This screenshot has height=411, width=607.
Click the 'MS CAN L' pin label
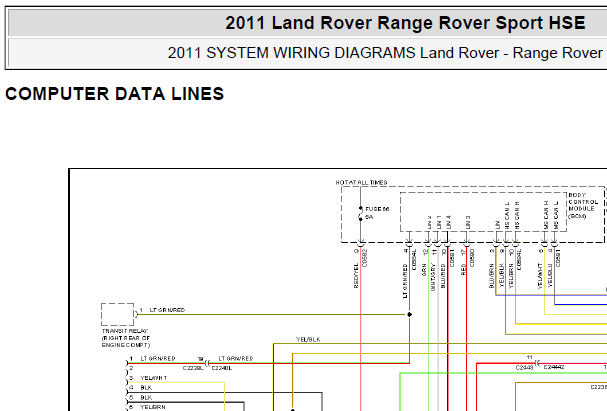556,215
